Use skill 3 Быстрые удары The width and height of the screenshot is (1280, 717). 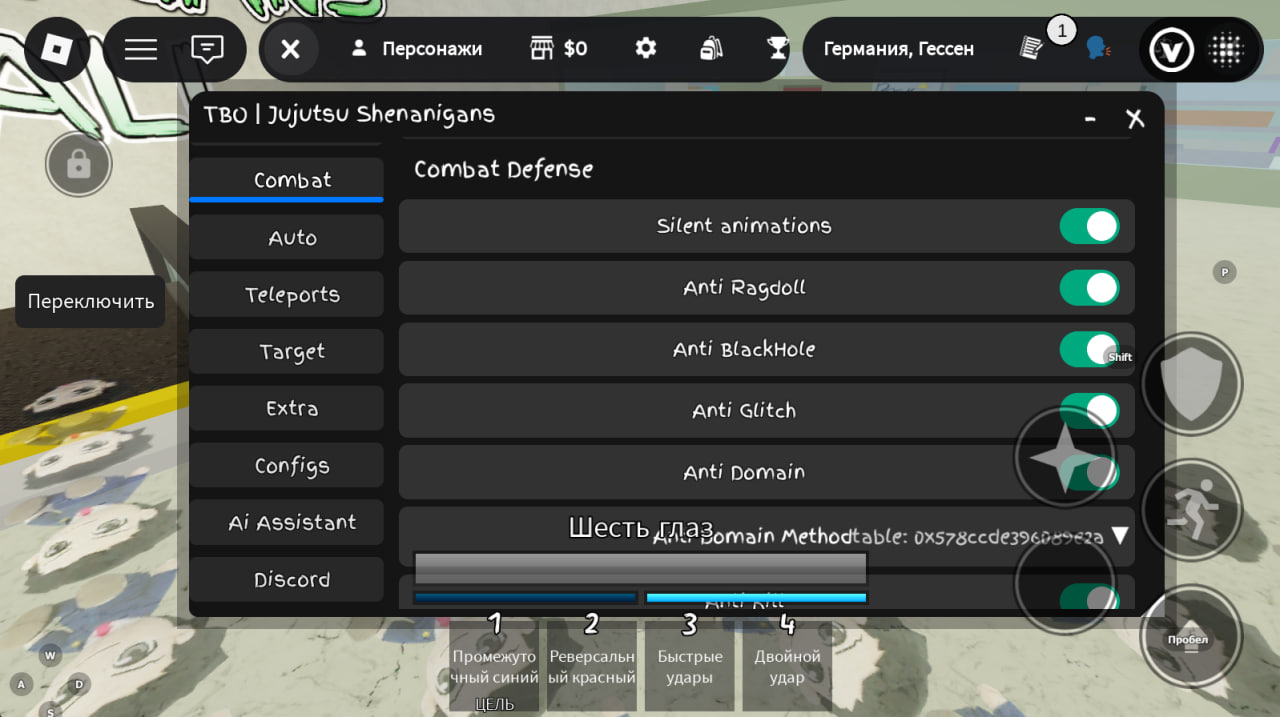[690, 666]
